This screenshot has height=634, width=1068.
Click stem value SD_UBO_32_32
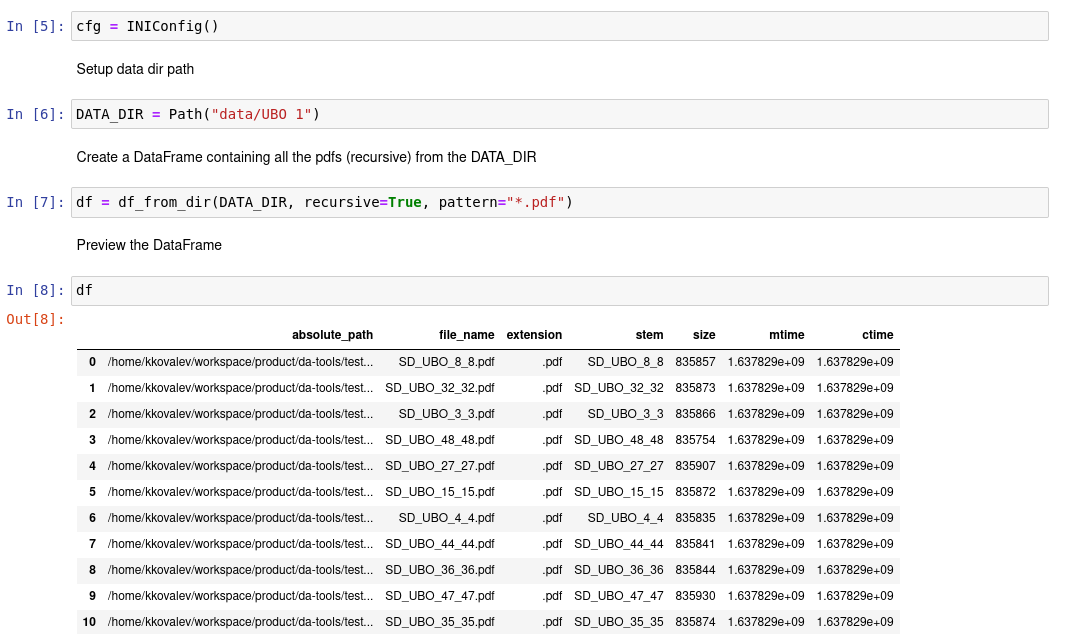[x=618, y=388]
